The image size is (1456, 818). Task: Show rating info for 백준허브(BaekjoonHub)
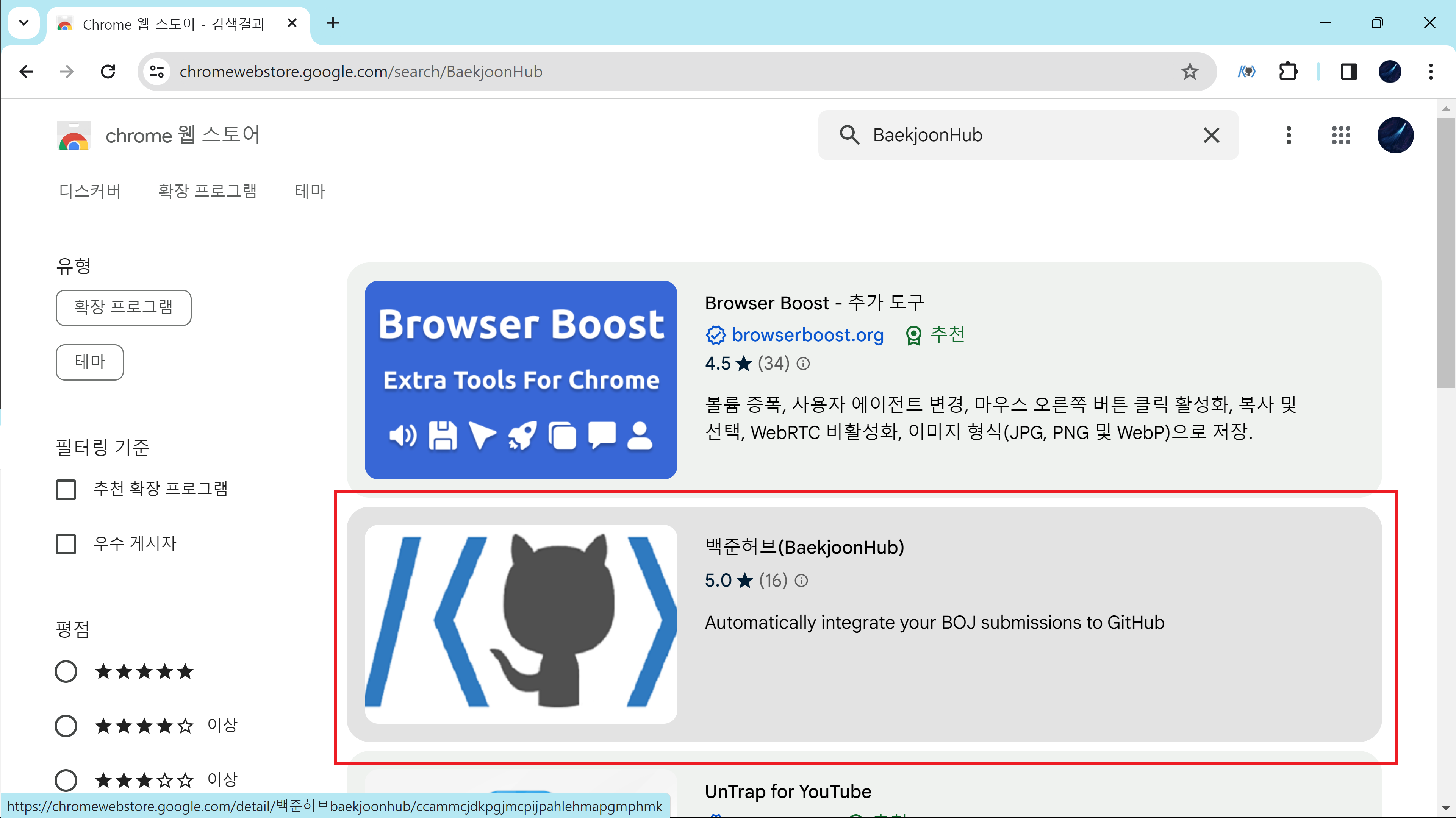[801, 581]
